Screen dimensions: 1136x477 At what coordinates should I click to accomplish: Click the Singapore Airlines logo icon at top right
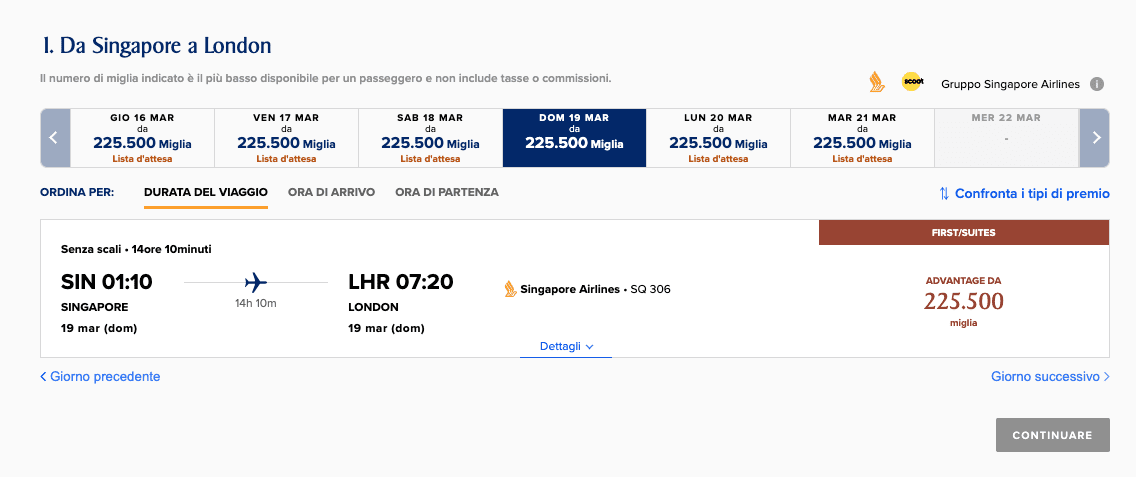pos(877,82)
